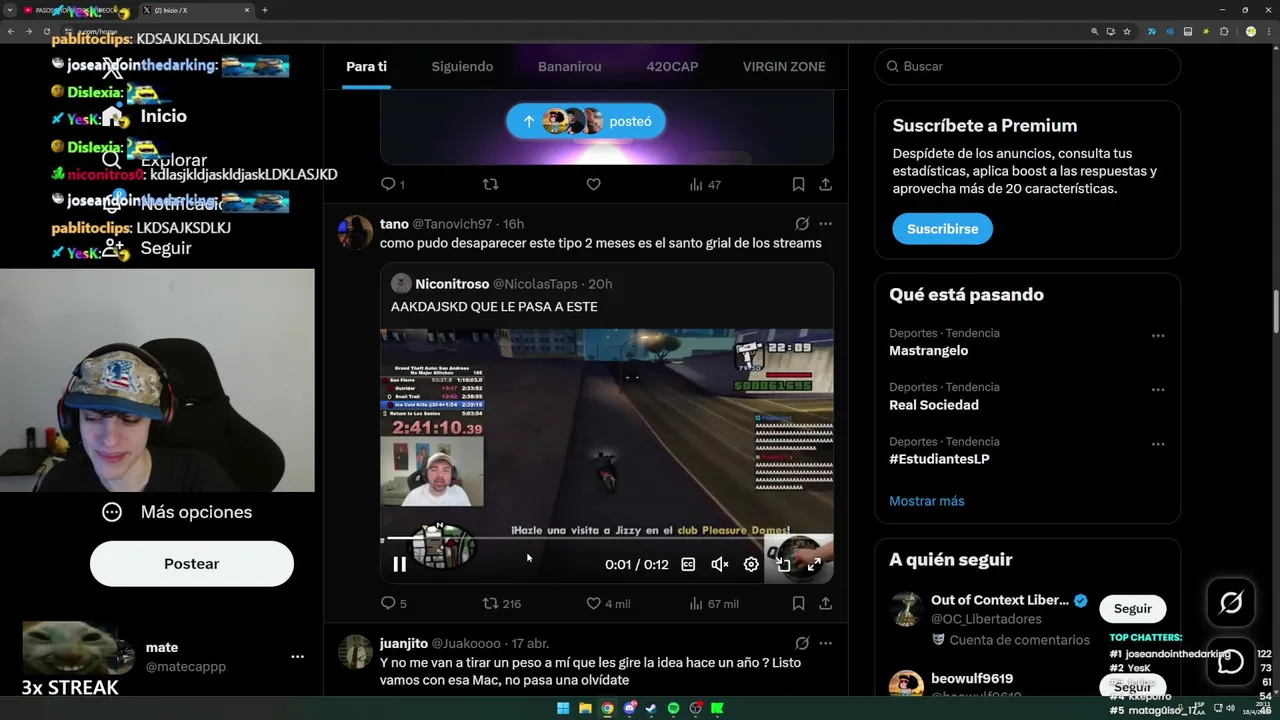The width and height of the screenshot is (1280, 720).
Task: Share the top post with 47 views
Action: coord(825,184)
